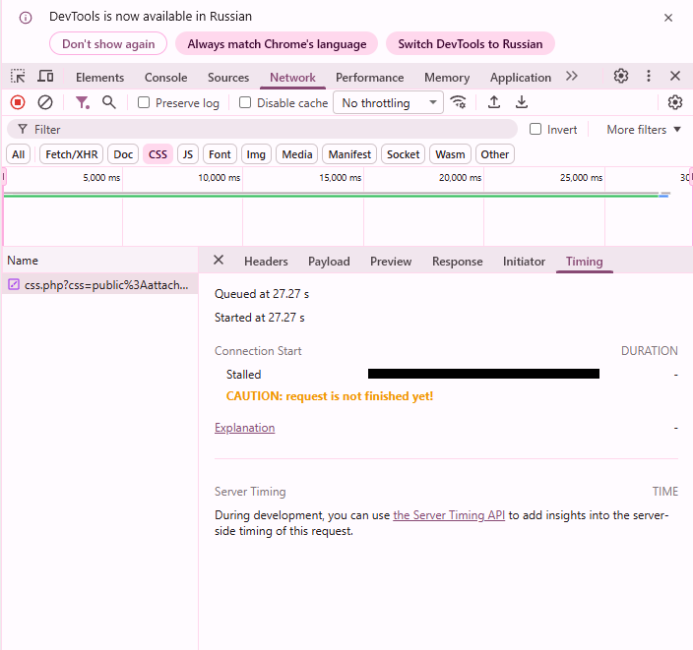The image size is (693, 650).
Task: Filter by JS requests
Action: (188, 154)
